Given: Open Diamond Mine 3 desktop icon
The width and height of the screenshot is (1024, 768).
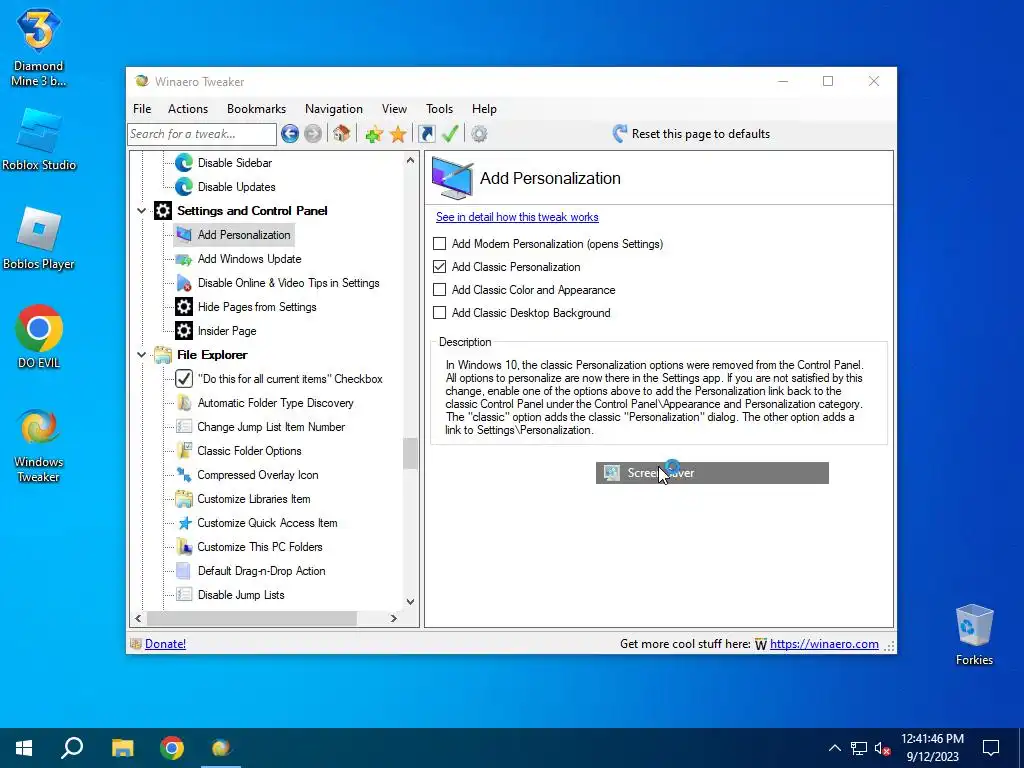Looking at the screenshot, I should pyautogui.click(x=39, y=47).
